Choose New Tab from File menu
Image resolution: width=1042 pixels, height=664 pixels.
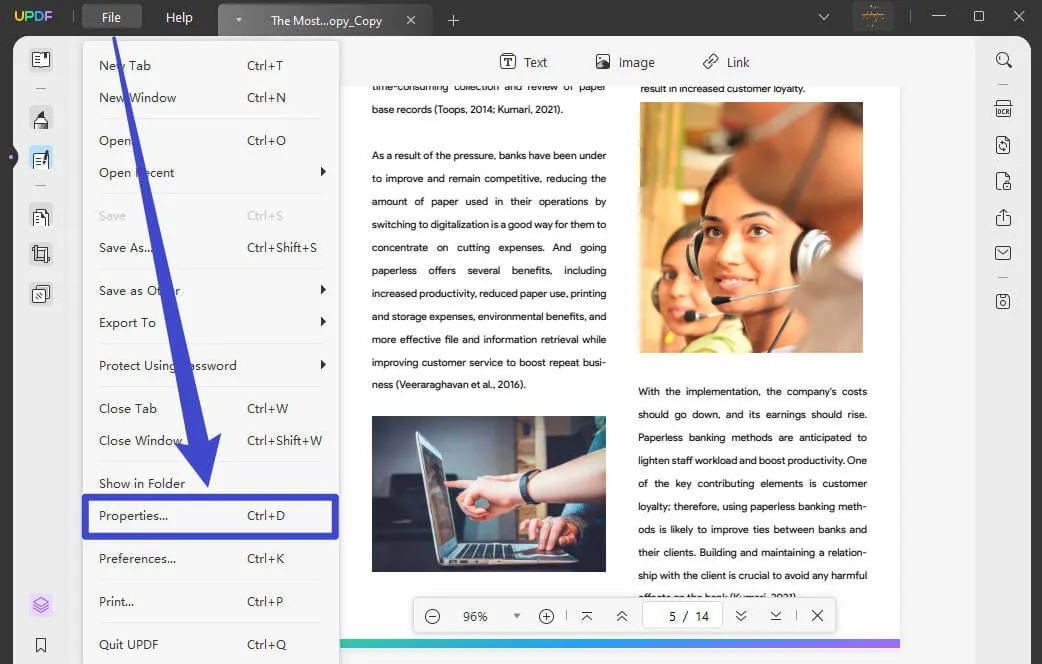pyautogui.click(x=211, y=65)
